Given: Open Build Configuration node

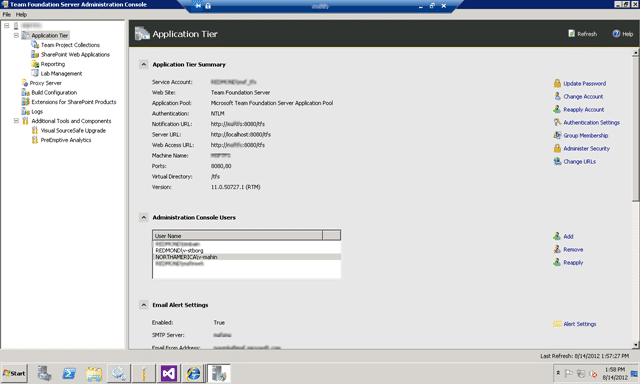Looking at the screenshot, I should point(54,93).
